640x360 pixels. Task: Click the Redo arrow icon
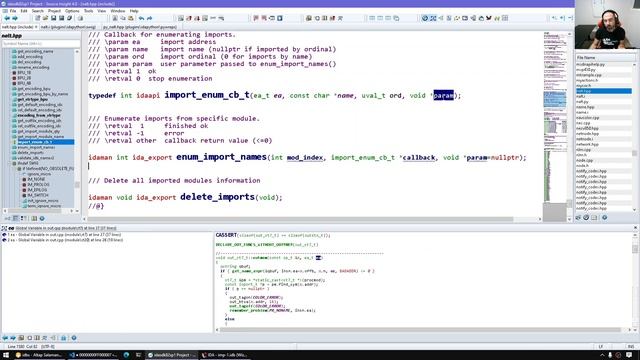pos(149,18)
